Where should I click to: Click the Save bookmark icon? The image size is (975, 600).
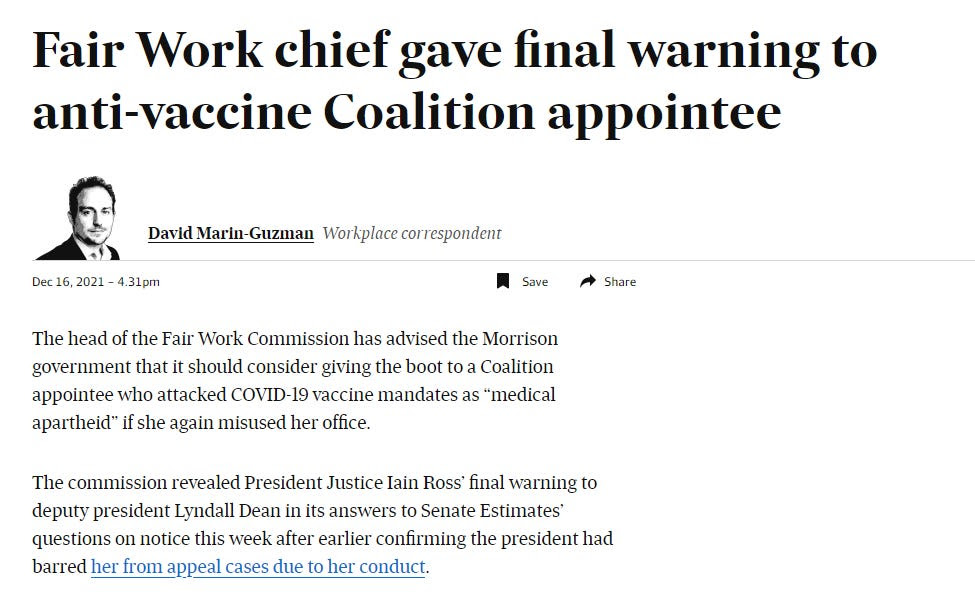click(x=503, y=282)
